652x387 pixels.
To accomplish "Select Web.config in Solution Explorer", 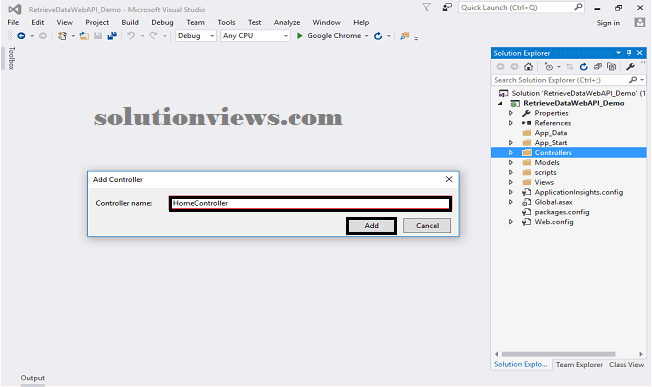I will (554, 222).
